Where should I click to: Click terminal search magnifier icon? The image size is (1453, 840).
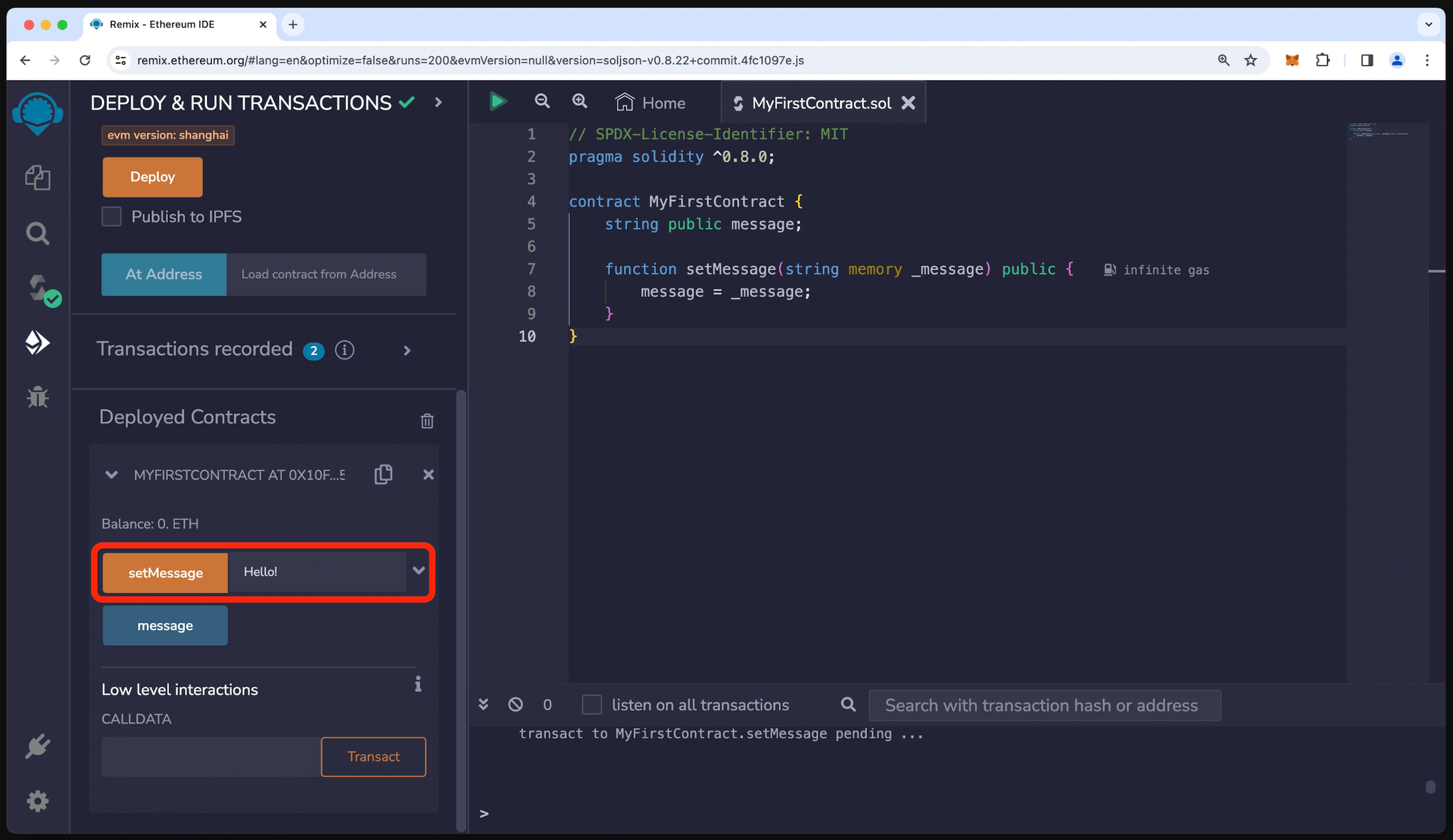tap(848, 704)
